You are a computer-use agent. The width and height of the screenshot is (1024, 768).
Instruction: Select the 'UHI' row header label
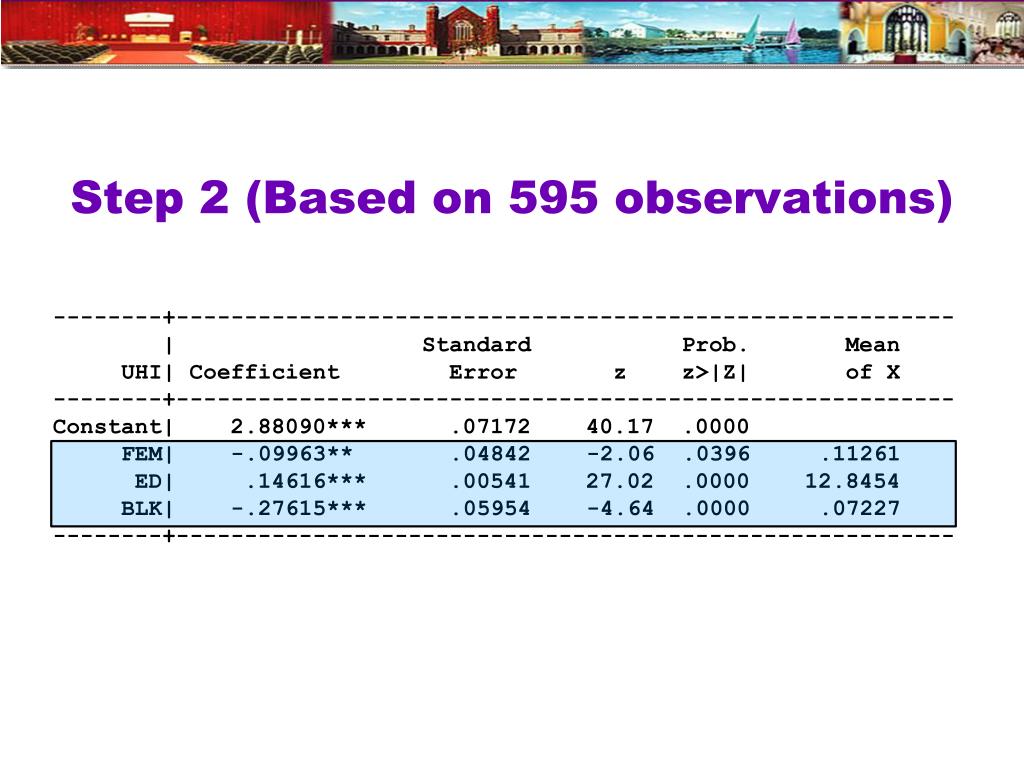point(141,372)
